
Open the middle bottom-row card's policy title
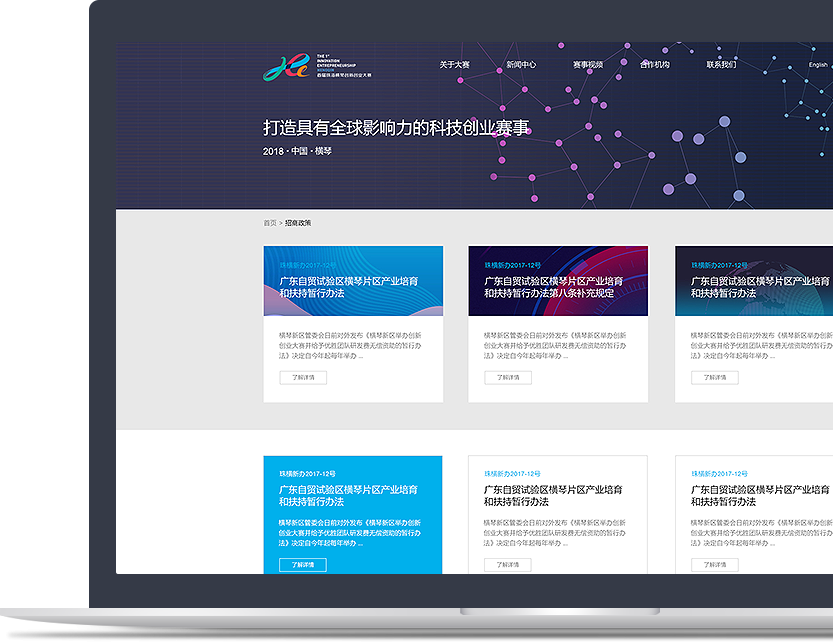[x=553, y=496]
